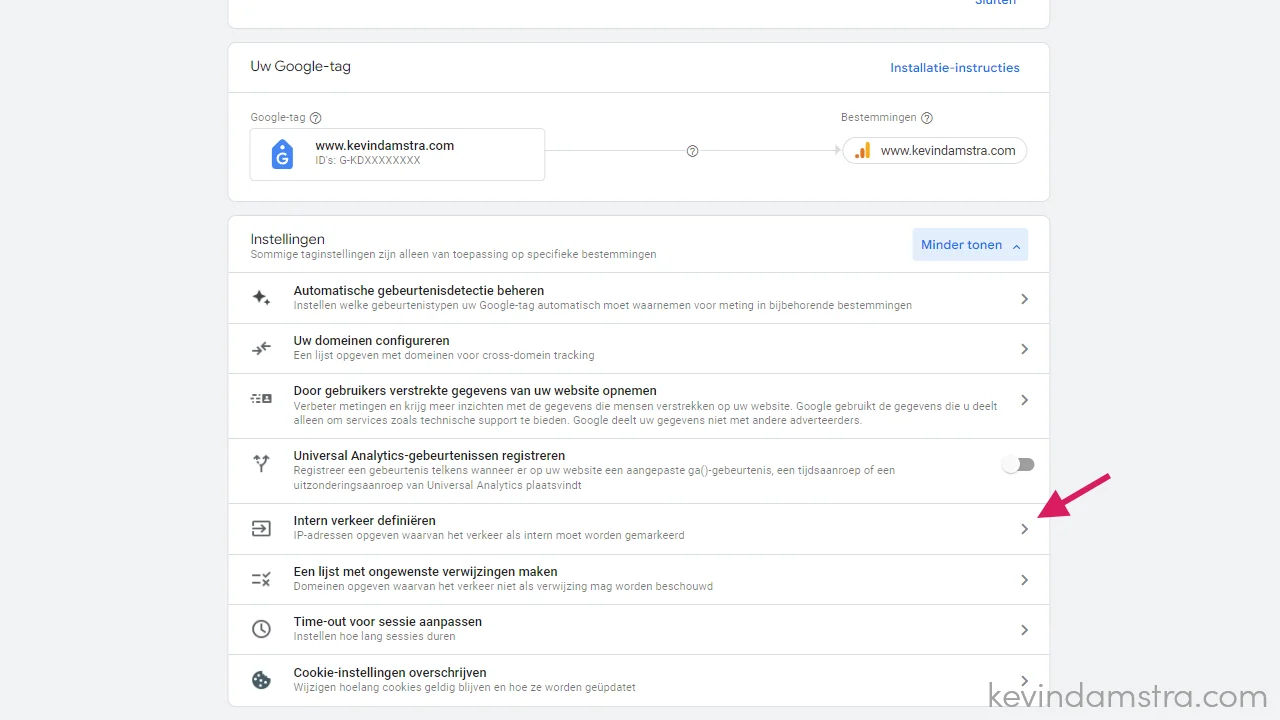Click 'Uw Google-tag' heading
1280x720 pixels.
(301, 67)
